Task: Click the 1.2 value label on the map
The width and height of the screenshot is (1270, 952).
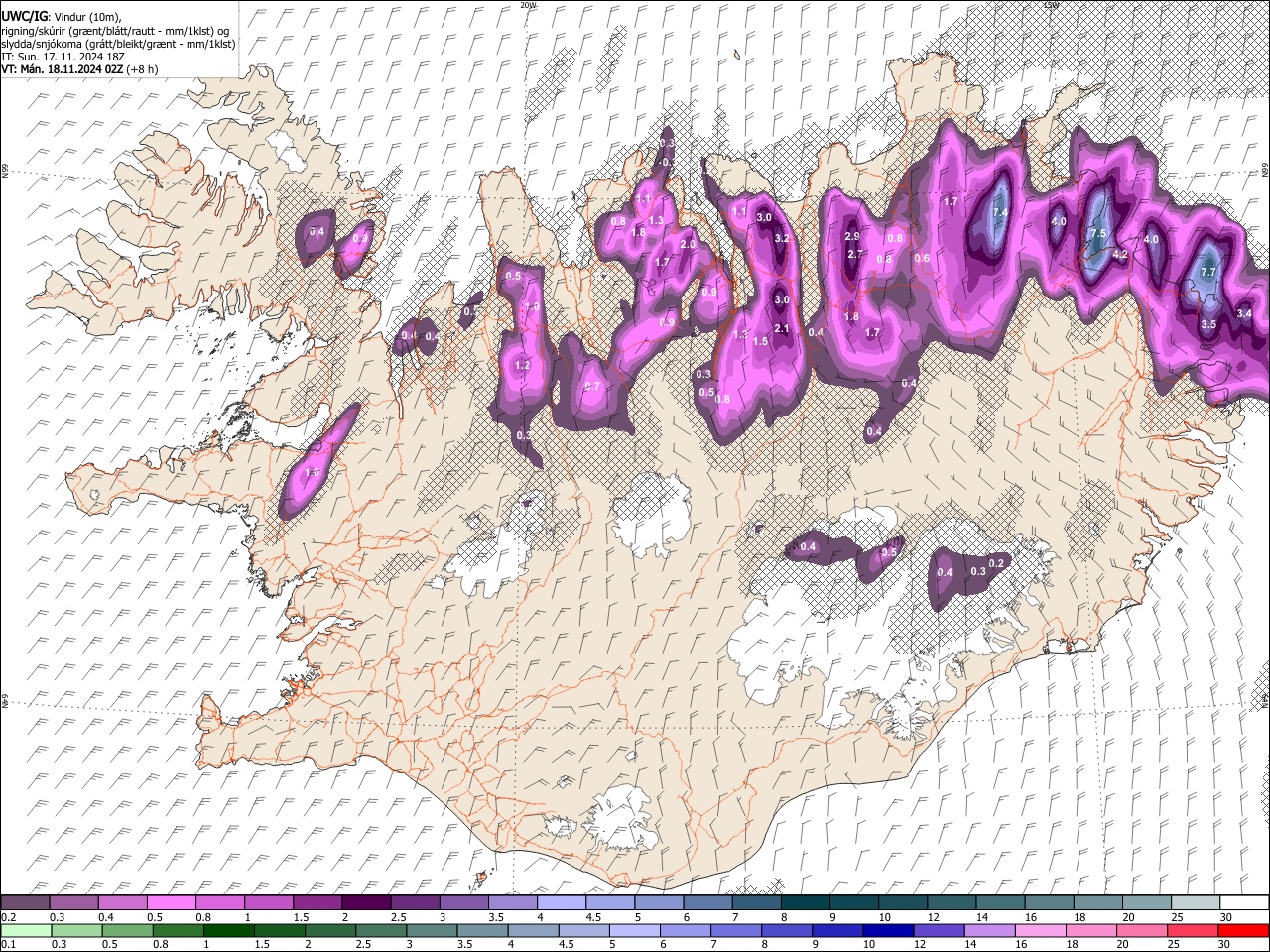Action: (523, 366)
